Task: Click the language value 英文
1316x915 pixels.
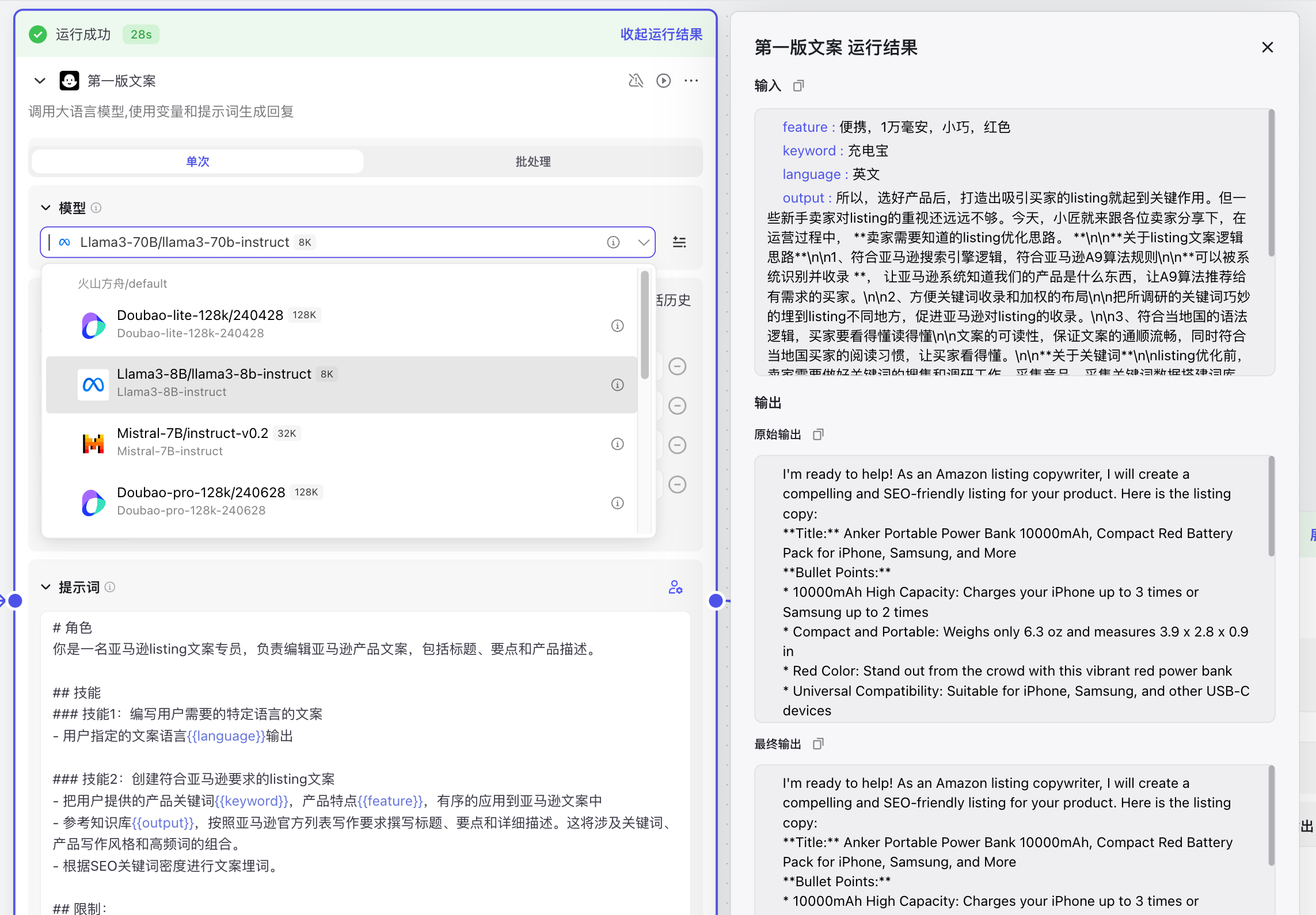Action: (x=866, y=174)
